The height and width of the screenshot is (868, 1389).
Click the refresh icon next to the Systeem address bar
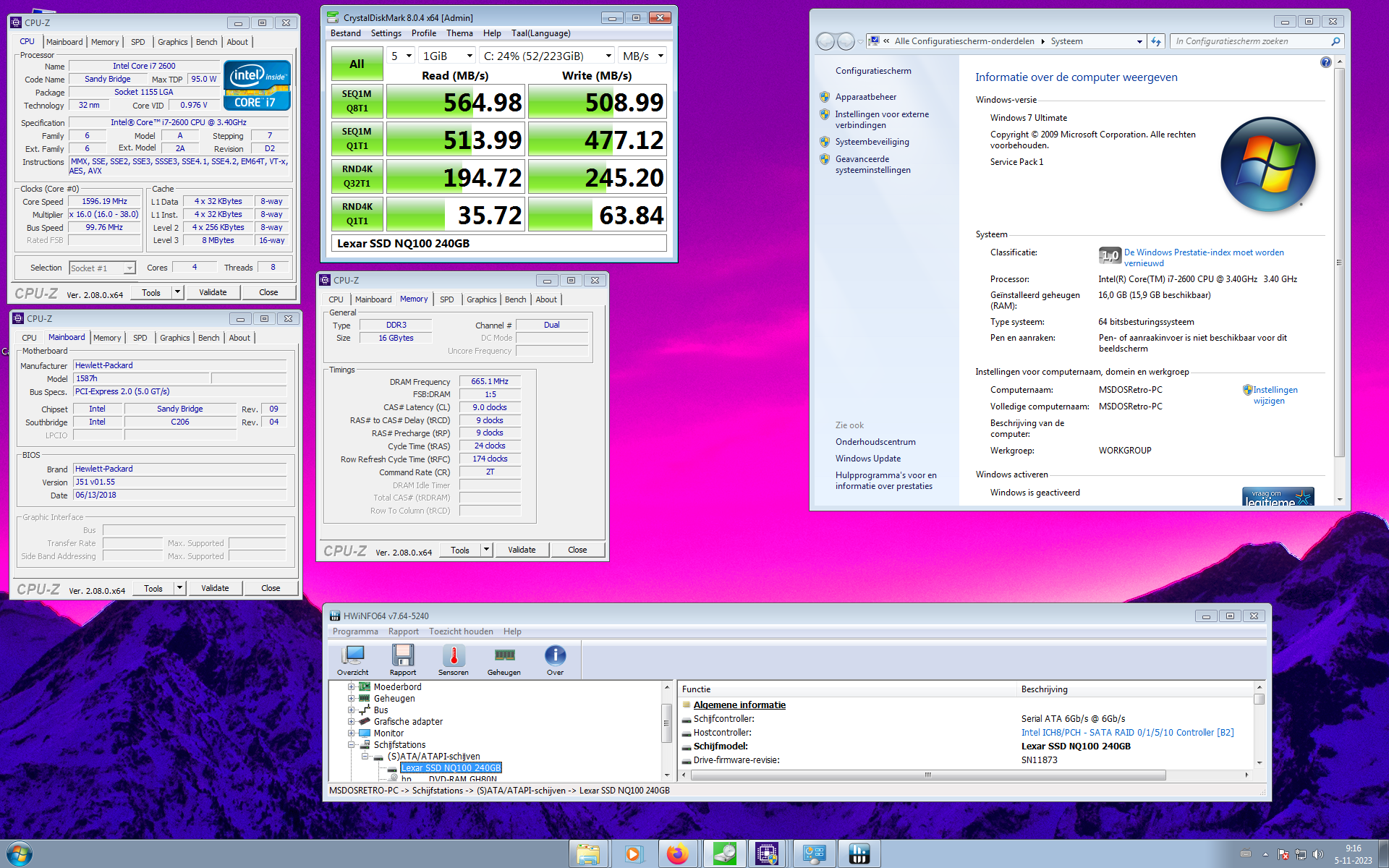(x=1156, y=41)
